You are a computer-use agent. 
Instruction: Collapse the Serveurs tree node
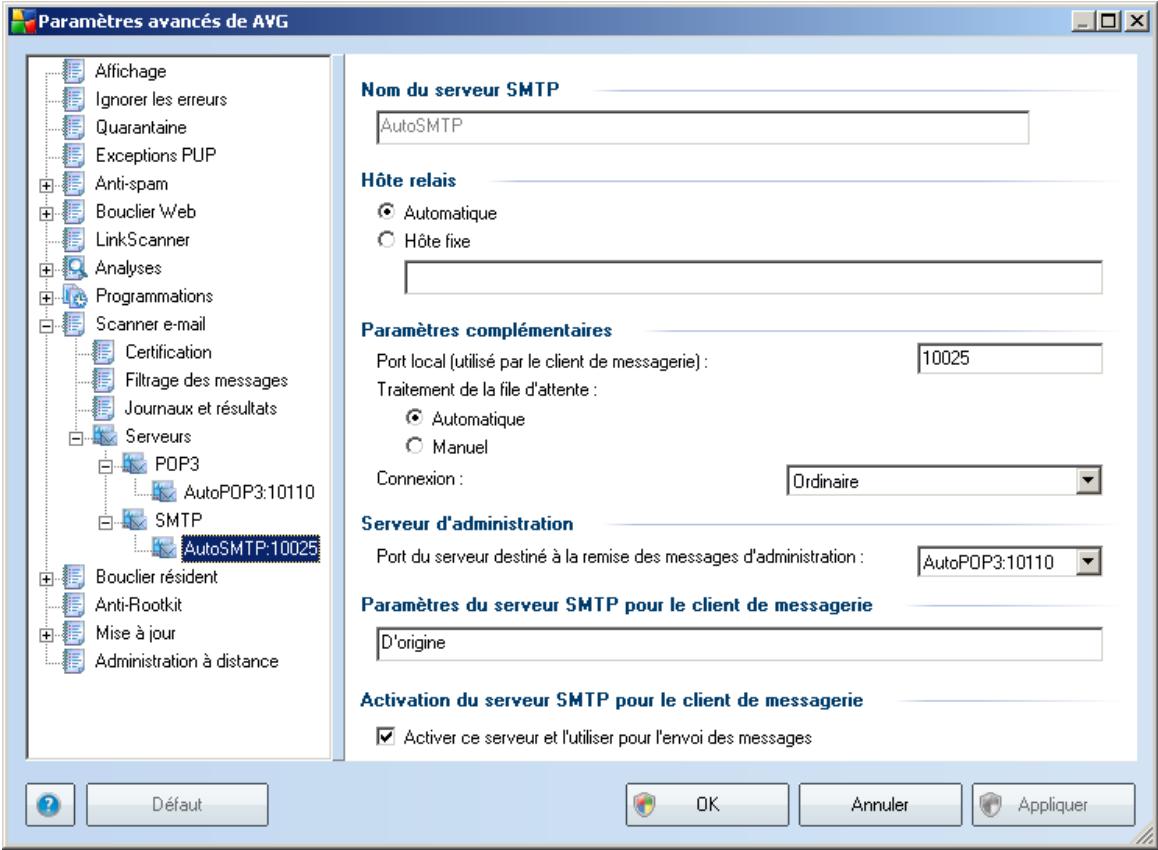click(76, 439)
